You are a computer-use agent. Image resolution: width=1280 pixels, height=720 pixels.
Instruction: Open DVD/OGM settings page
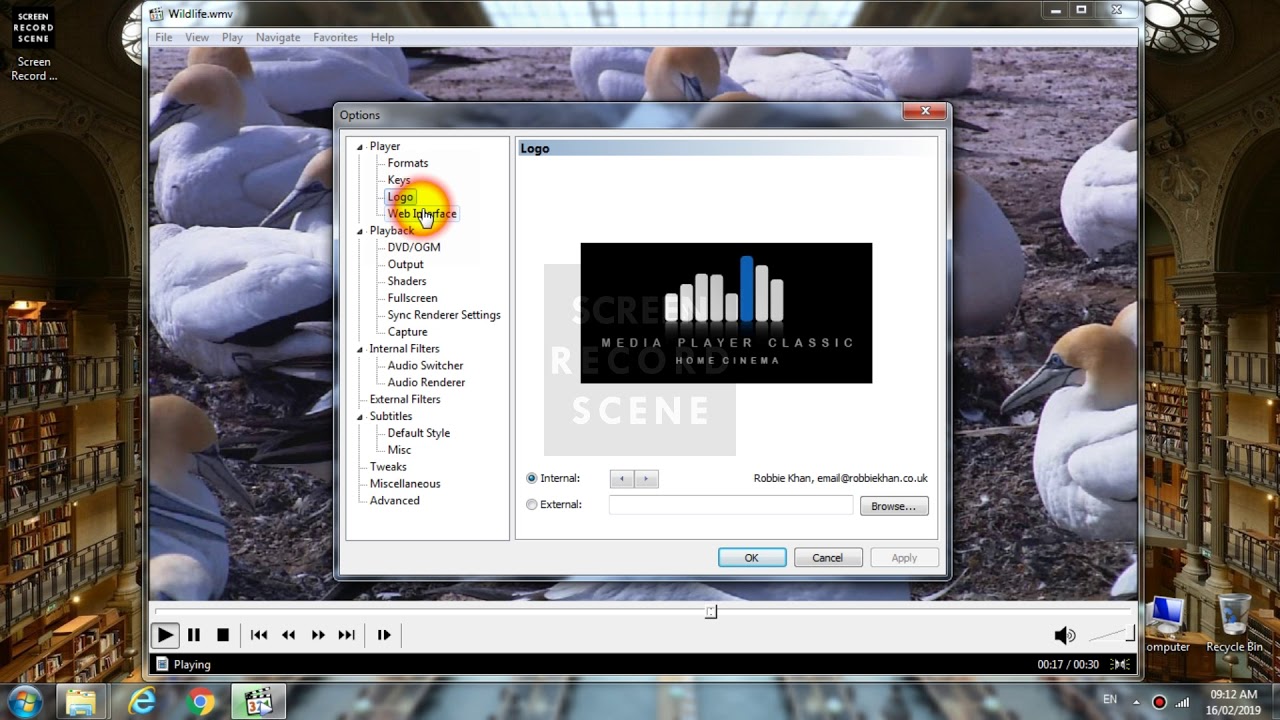(414, 247)
